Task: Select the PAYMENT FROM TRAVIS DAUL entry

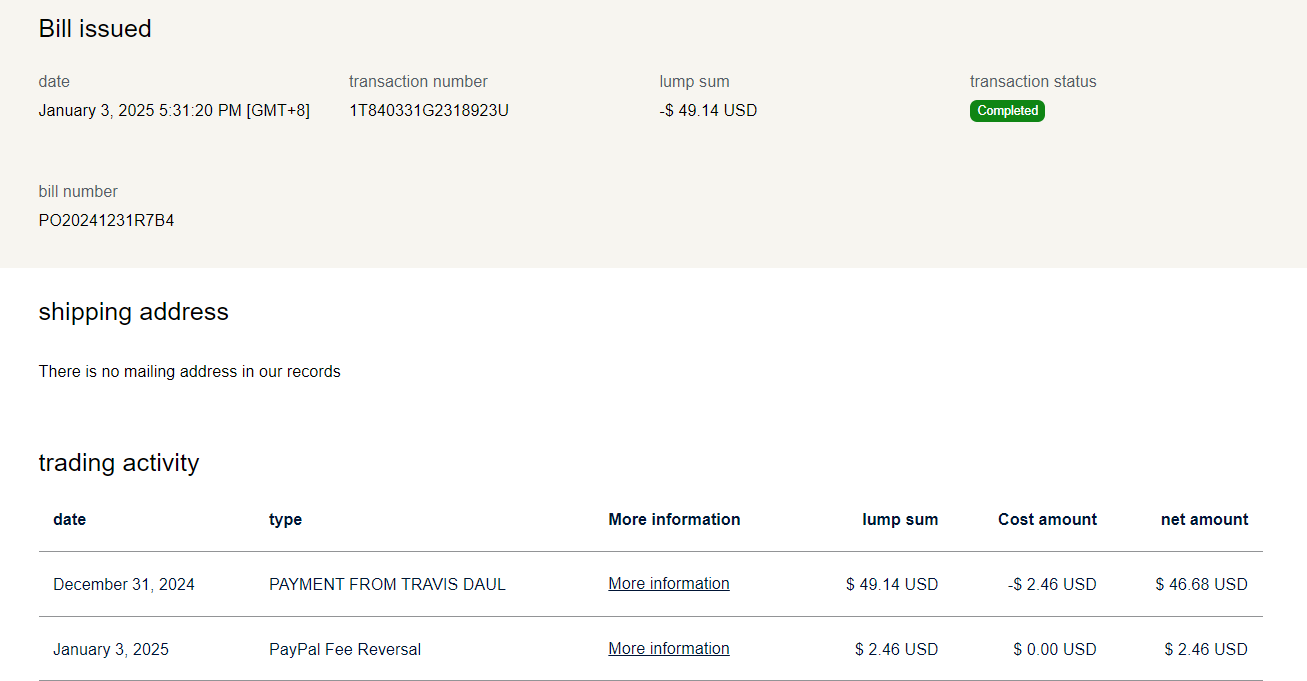Action: tap(387, 585)
